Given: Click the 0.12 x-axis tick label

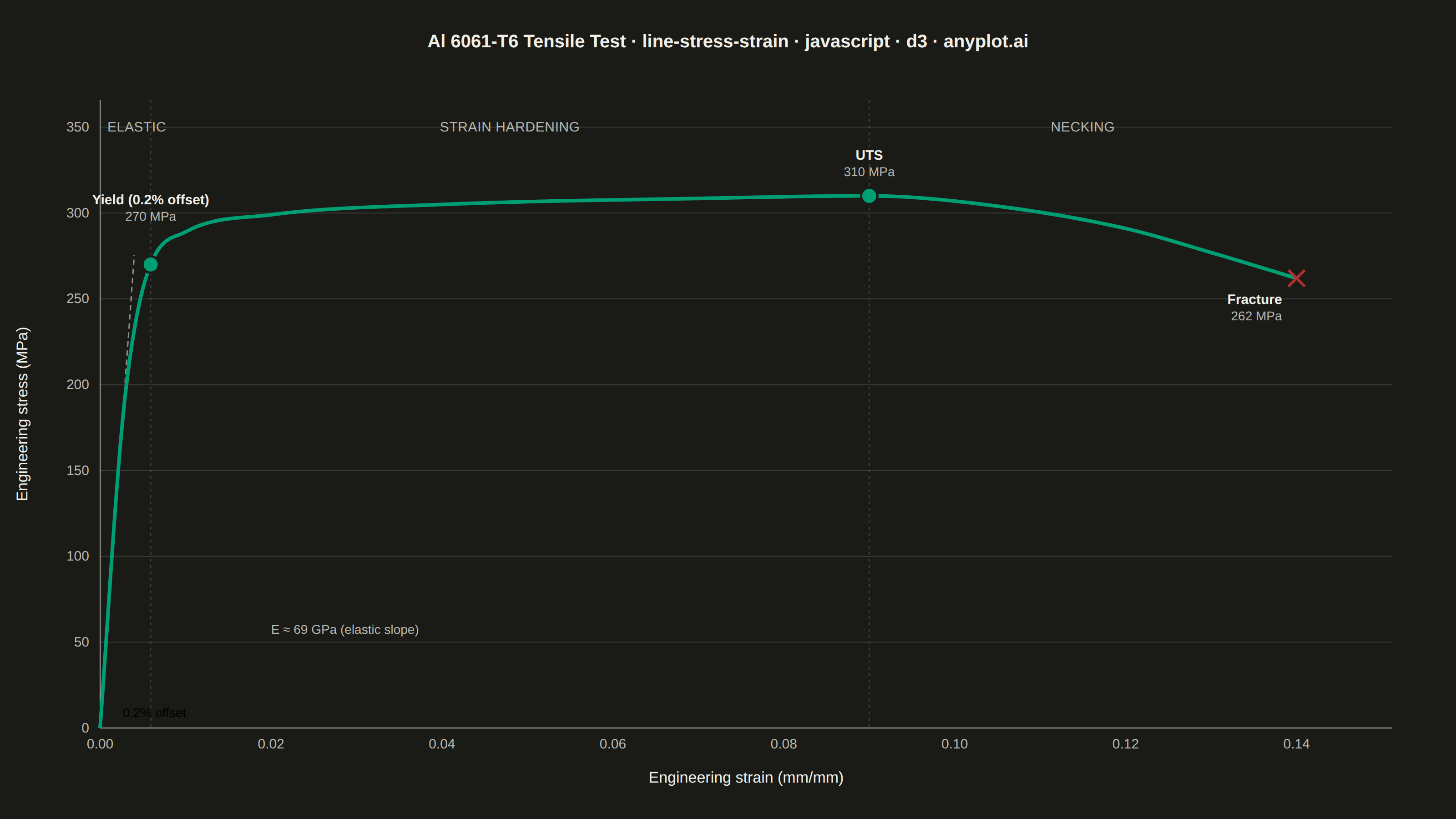Looking at the screenshot, I should click(1125, 744).
